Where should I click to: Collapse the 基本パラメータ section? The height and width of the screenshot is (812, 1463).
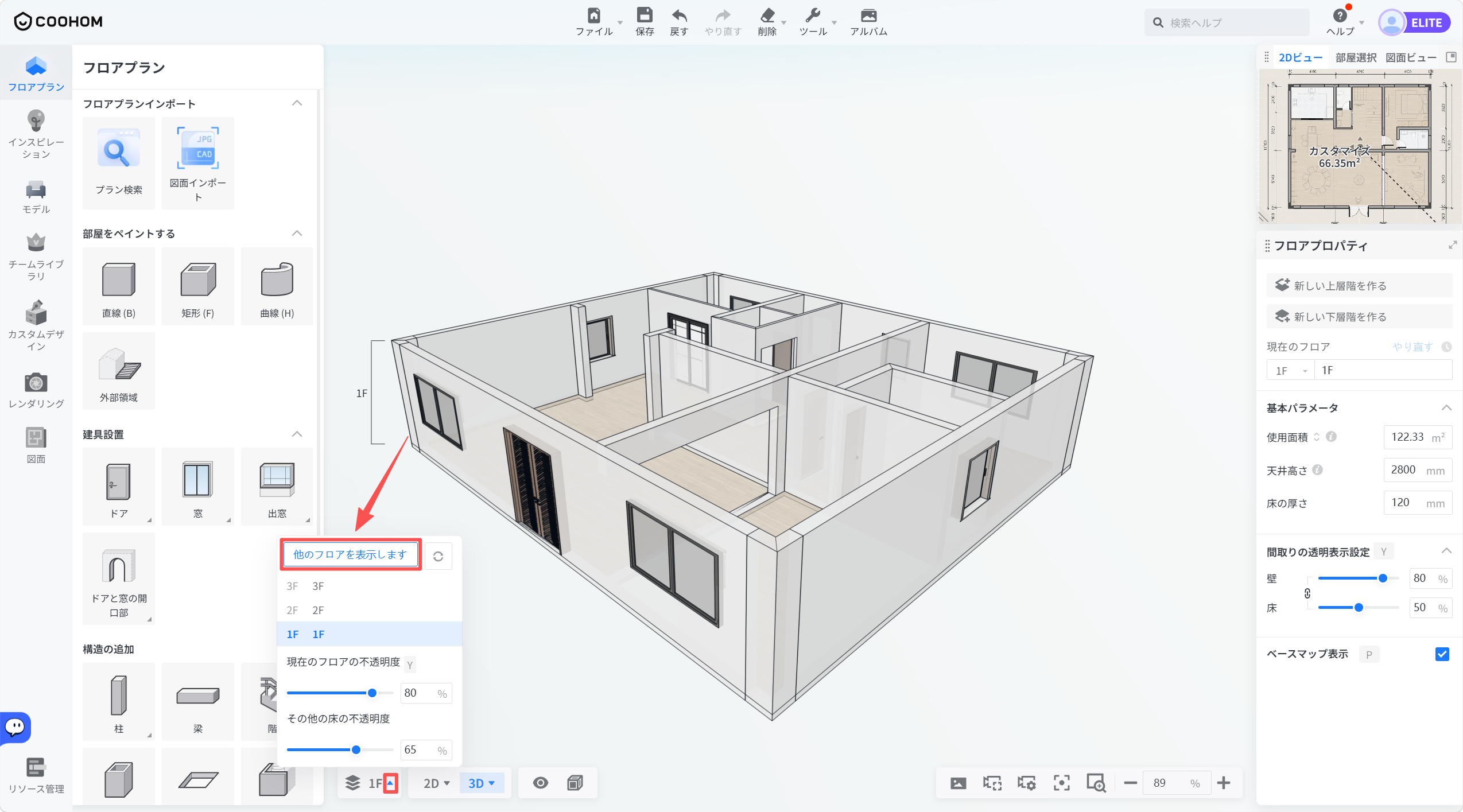[x=1446, y=408]
